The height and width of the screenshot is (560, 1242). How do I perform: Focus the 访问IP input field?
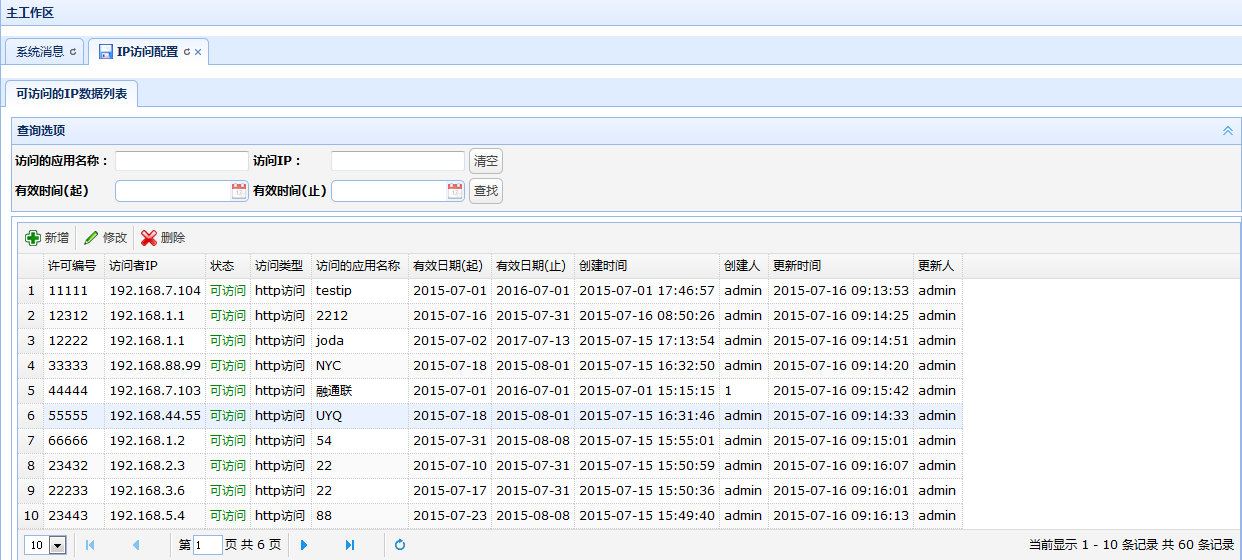pos(398,161)
